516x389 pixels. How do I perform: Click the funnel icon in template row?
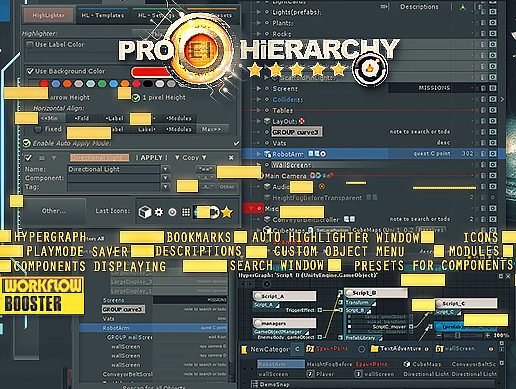click(54, 158)
